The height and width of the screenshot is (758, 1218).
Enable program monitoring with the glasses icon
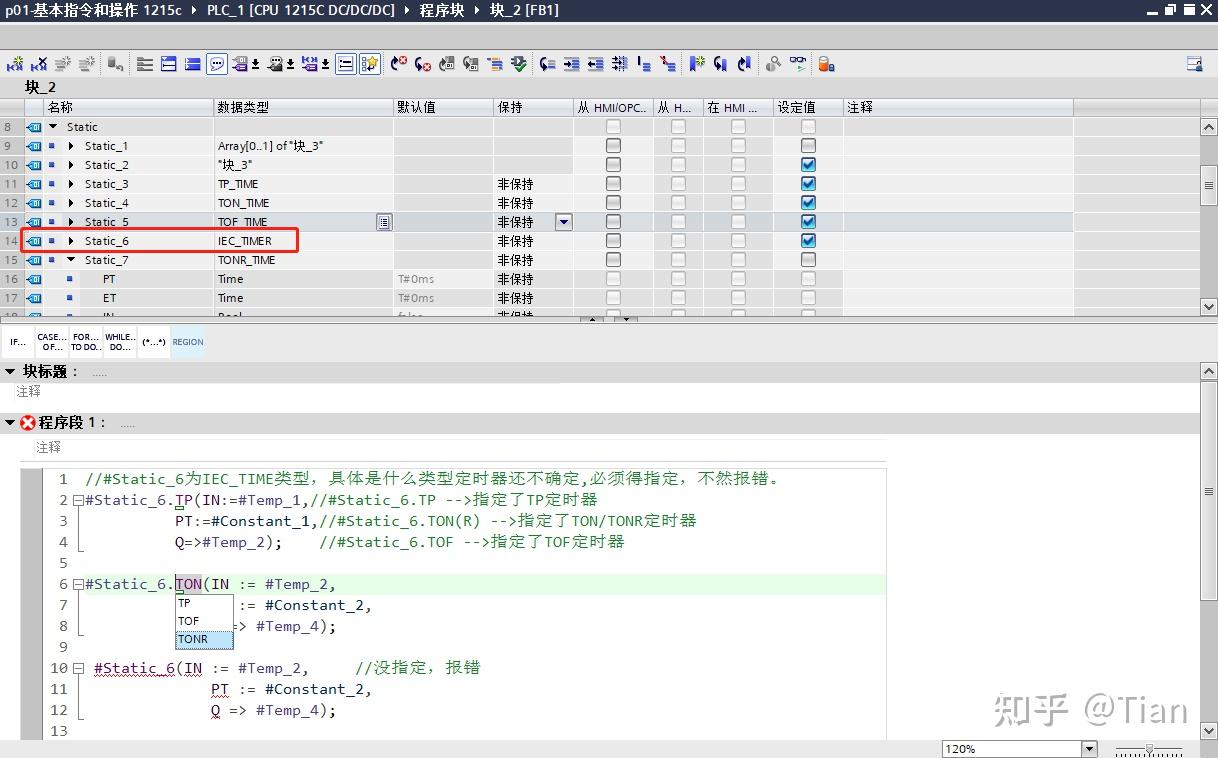798,64
